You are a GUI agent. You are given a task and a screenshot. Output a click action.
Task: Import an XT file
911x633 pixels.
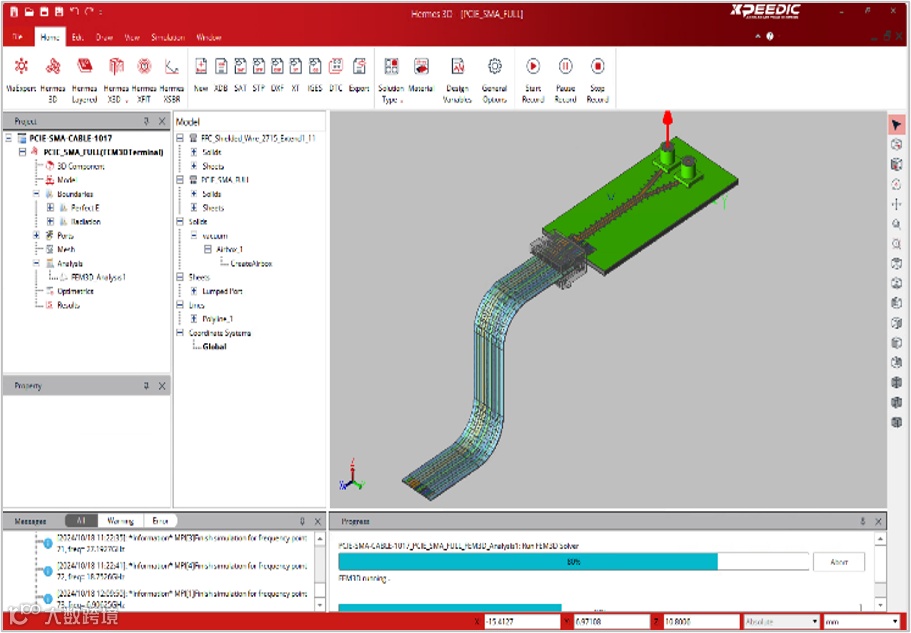pyautogui.click(x=296, y=75)
